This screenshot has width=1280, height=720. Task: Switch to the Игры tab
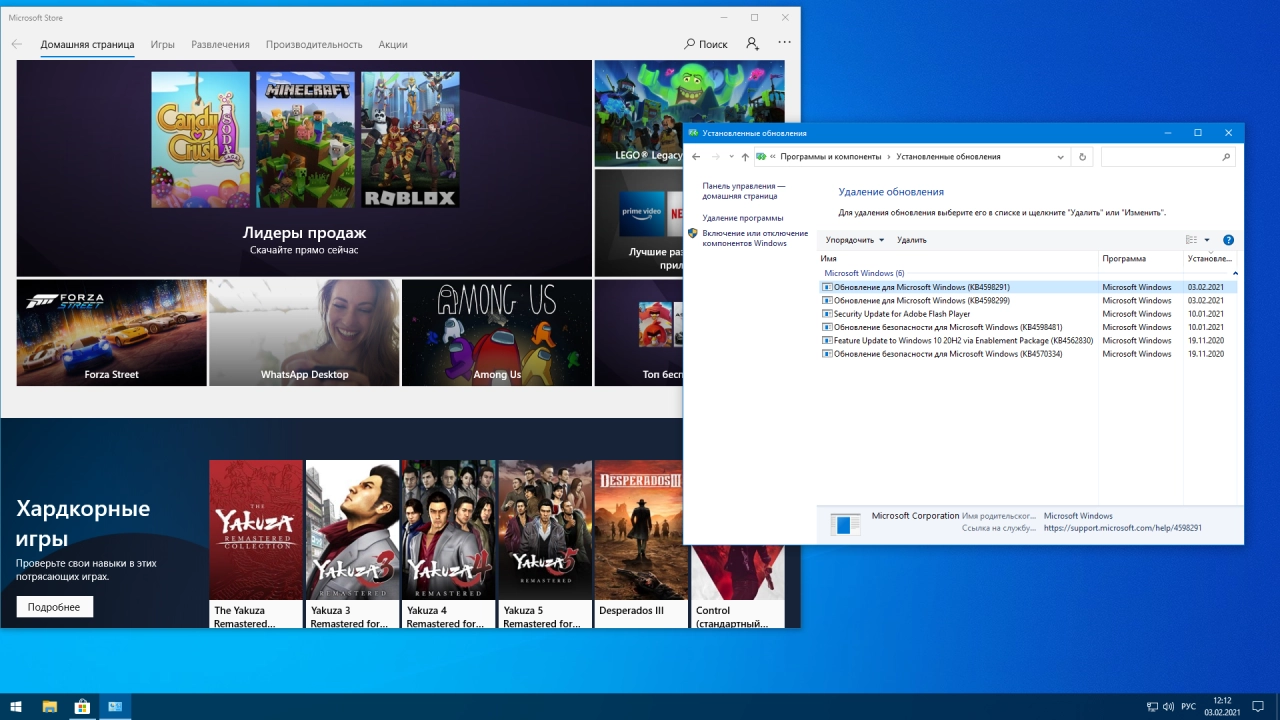pos(163,44)
